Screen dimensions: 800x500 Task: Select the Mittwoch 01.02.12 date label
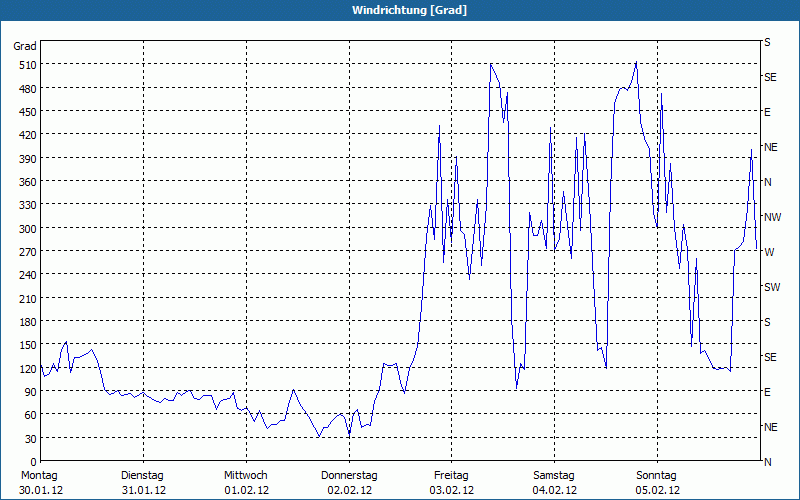point(245,483)
